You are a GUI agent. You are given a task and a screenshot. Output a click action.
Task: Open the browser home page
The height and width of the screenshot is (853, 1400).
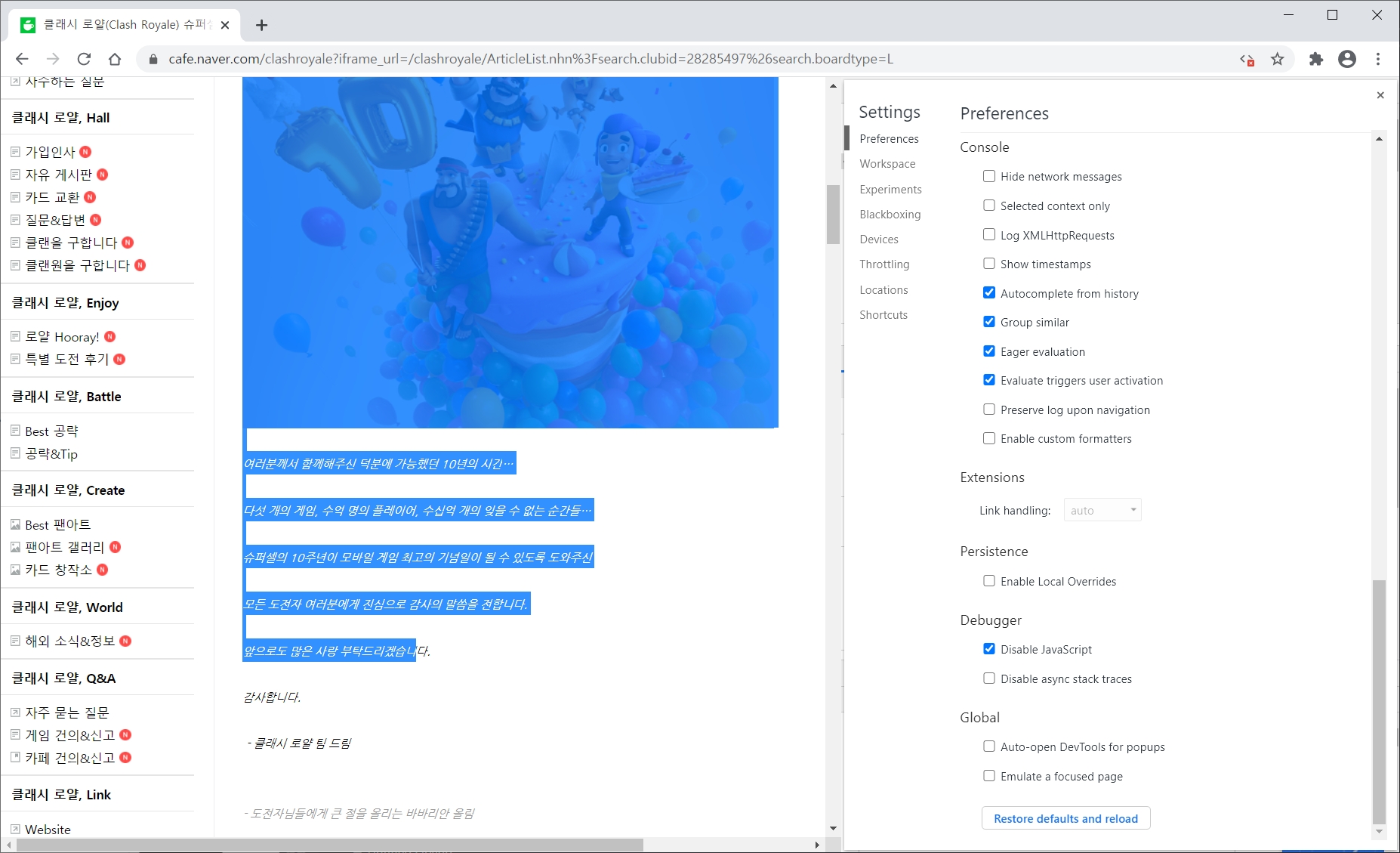115,59
